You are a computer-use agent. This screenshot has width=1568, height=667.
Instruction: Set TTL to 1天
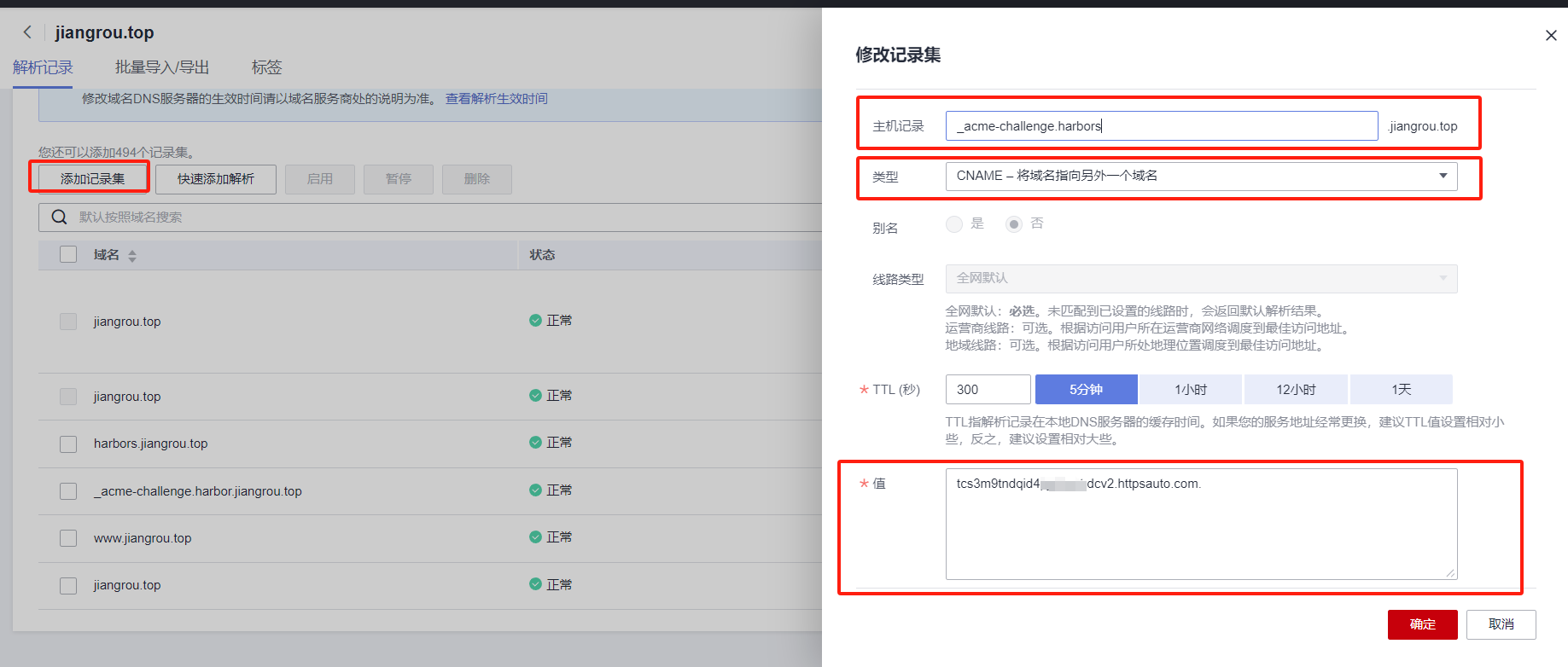[1401, 389]
